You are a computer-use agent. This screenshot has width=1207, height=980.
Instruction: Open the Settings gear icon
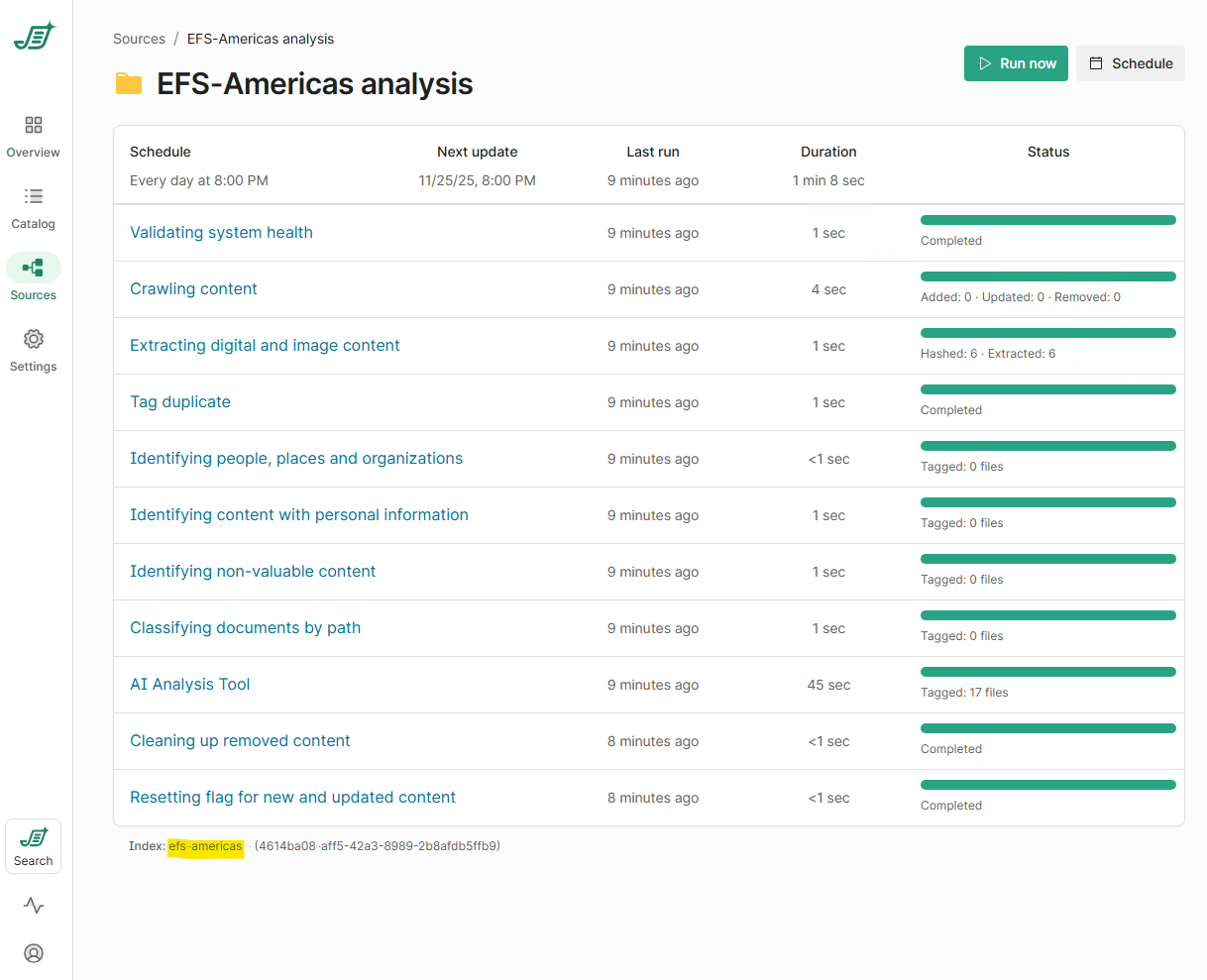pyautogui.click(x=34, y=339)
